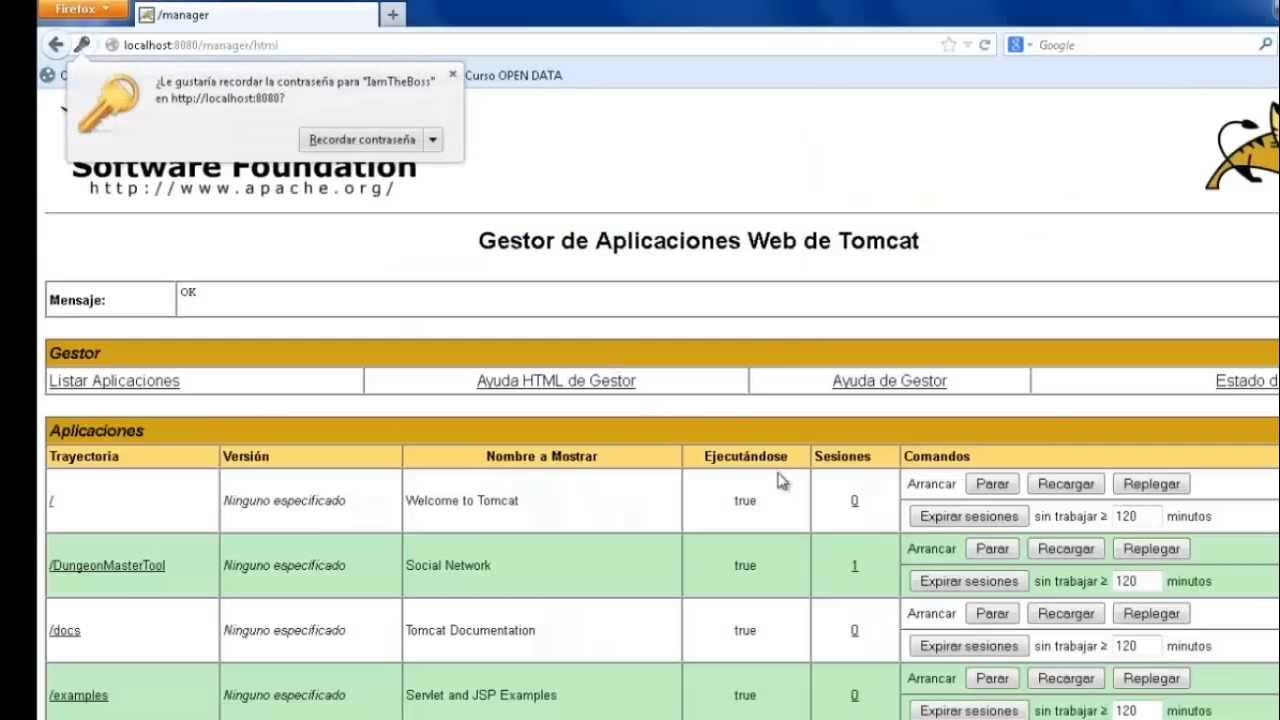Viewport: 1280px width, 720px height.
Task: Click the Social Network display name
Action: (x=448, y=566)
